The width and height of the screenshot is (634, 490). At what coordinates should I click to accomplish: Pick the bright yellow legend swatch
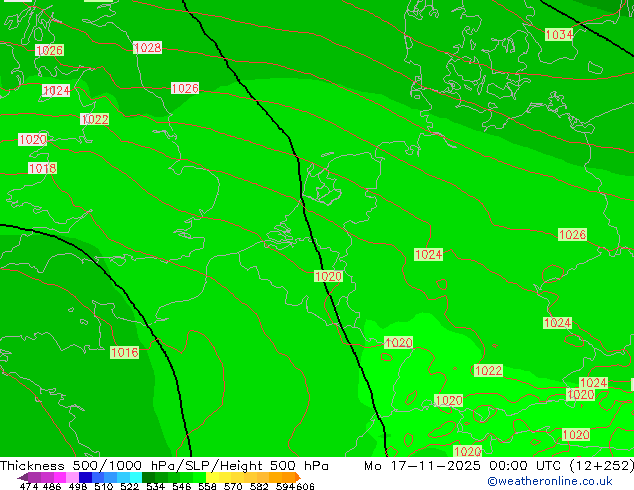click(212, 477)
